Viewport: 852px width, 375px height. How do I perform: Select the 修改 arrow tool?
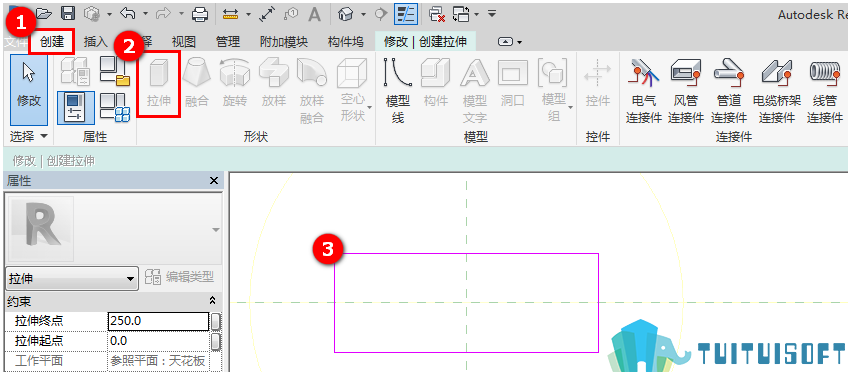pyautogui.click(x=29, y=90)
